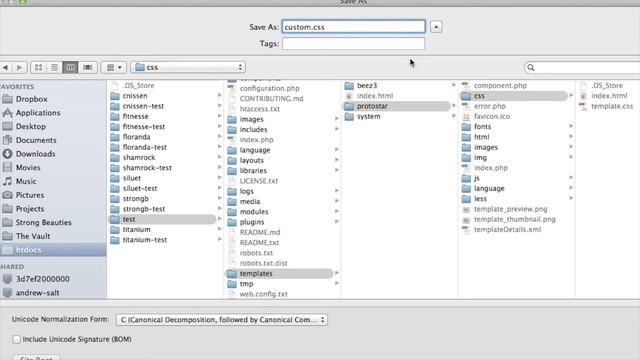The height and width of the screenshot is (360, 640).
Task: Collapse the save dialog with arrow button
Action: tap(436, 27)
